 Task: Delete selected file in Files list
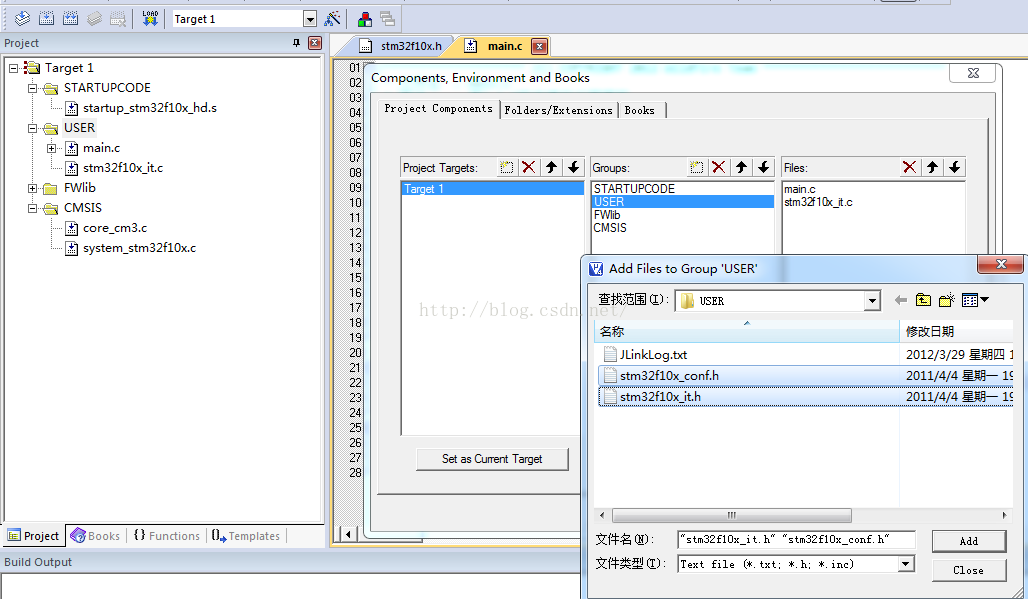coord(909,167)
